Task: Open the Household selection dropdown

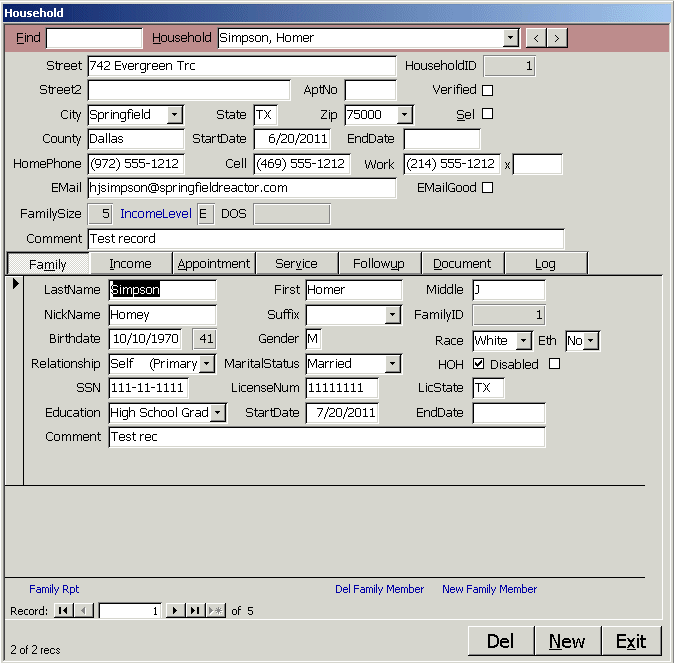Action: [511, 38]
